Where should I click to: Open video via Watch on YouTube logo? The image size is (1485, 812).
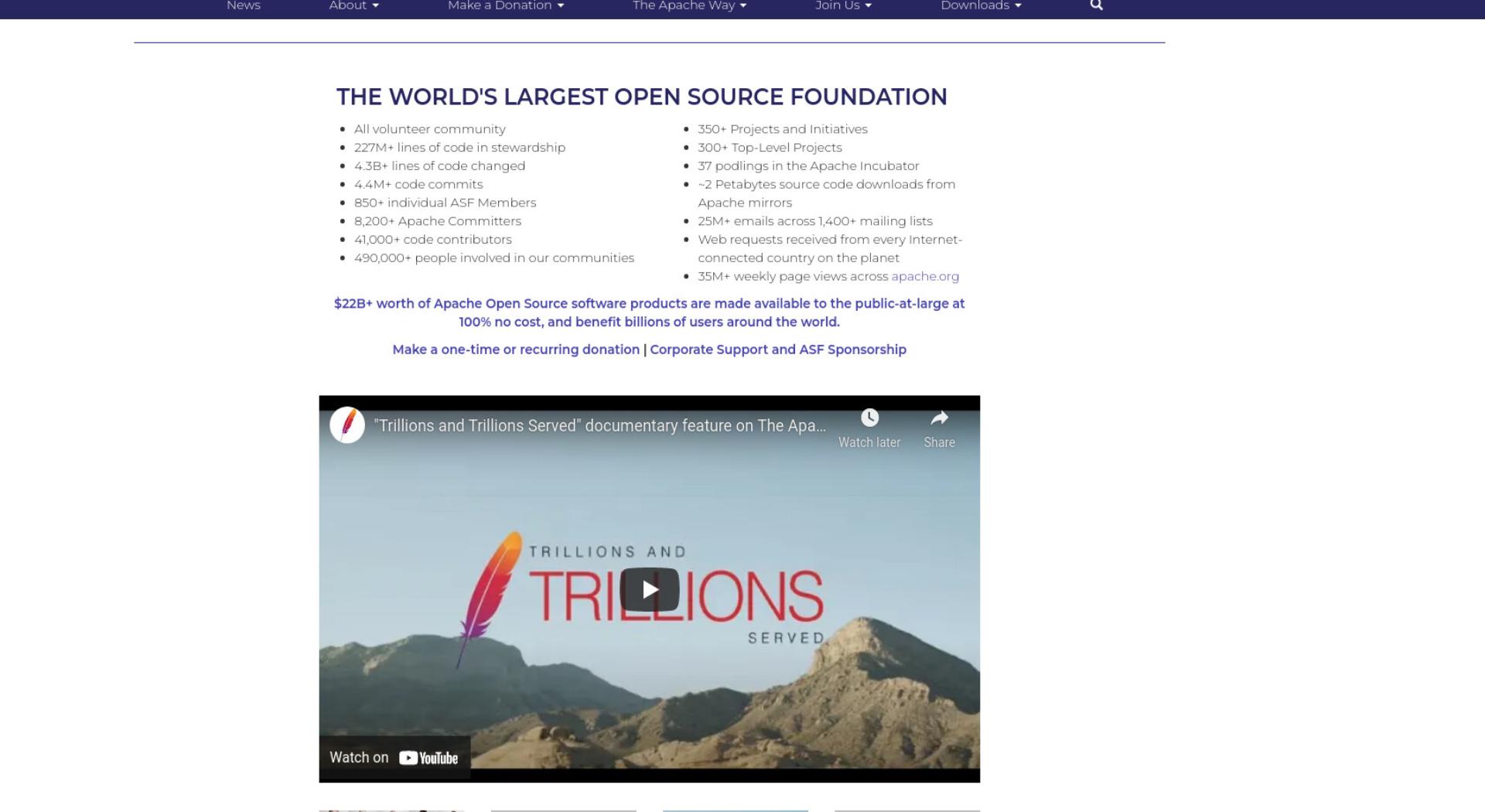(x=428, y=758)
